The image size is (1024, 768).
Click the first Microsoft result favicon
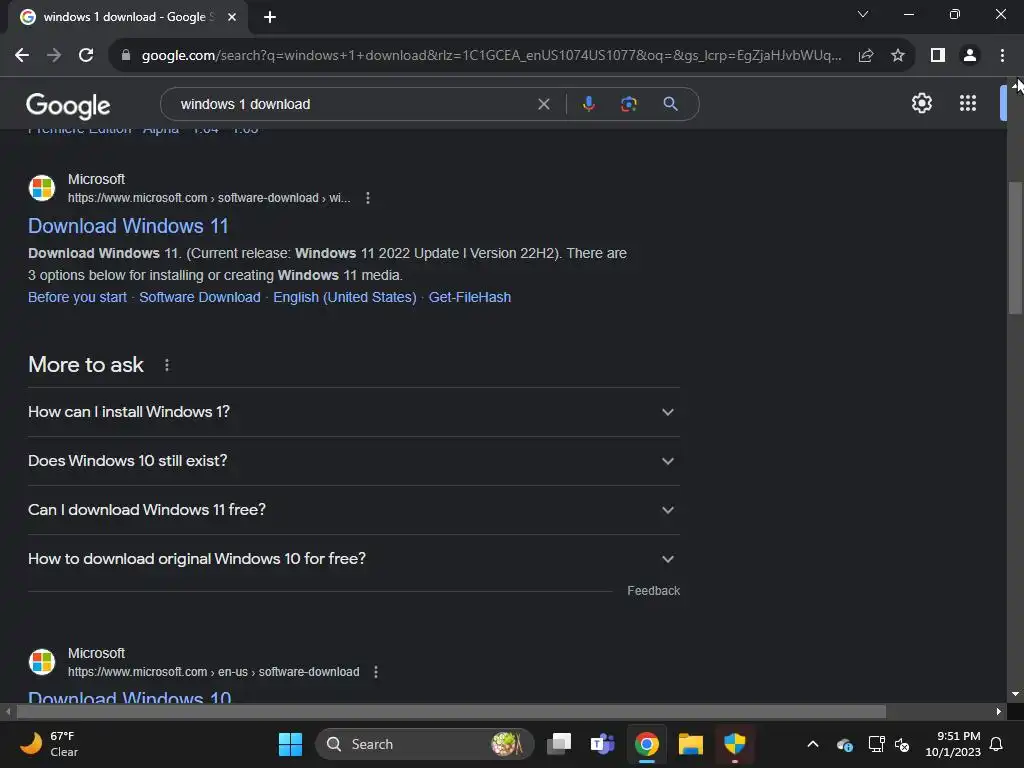(x=42, y=188)
